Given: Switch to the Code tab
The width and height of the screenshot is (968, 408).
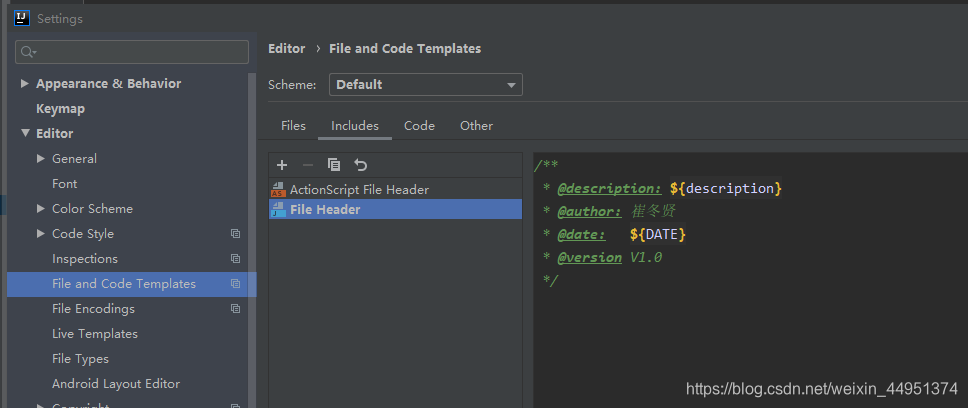Looking at the screenshot, I should [420, 126].
